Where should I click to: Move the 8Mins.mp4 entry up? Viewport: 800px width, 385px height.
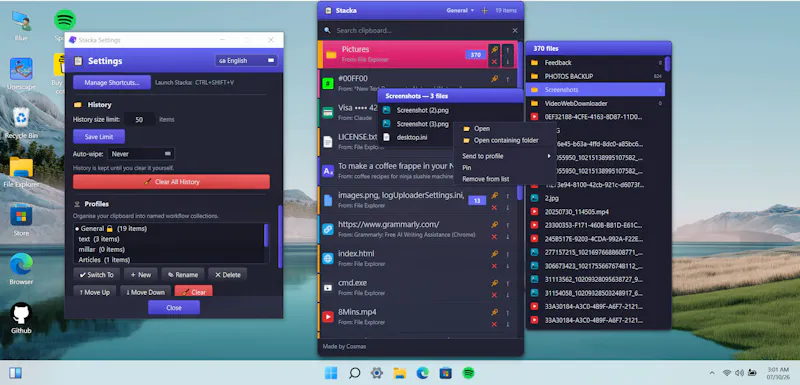[x=508, y=312]
